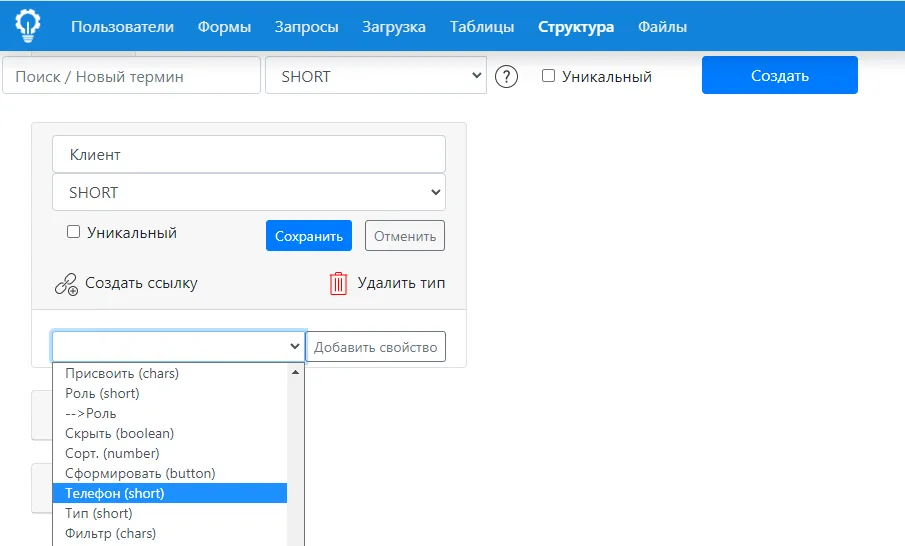Click the Сохранить button
The height and width of the screenshot is (546, 905).
coord(309,235)
